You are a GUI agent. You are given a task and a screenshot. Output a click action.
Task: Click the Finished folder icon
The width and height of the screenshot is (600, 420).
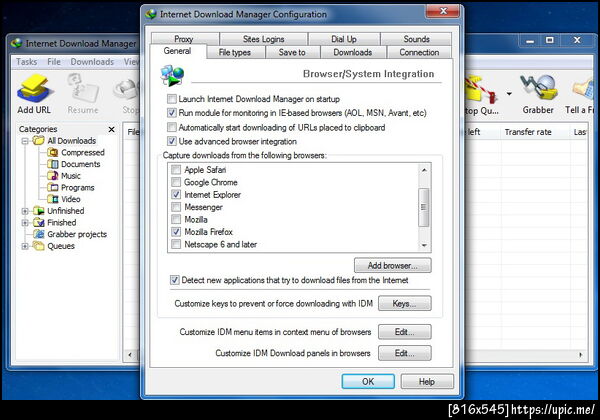38,222
